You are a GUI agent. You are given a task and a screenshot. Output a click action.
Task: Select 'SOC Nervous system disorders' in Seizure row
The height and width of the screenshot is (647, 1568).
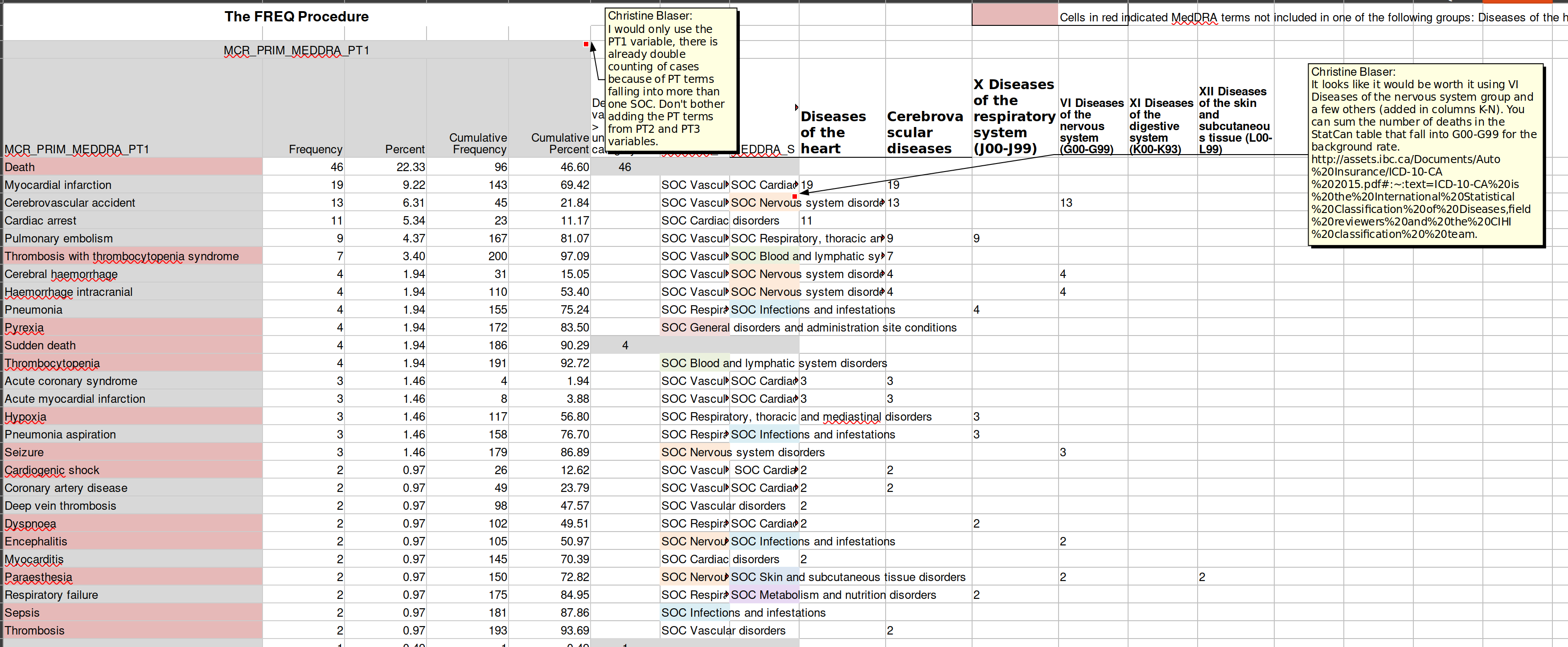743,452
